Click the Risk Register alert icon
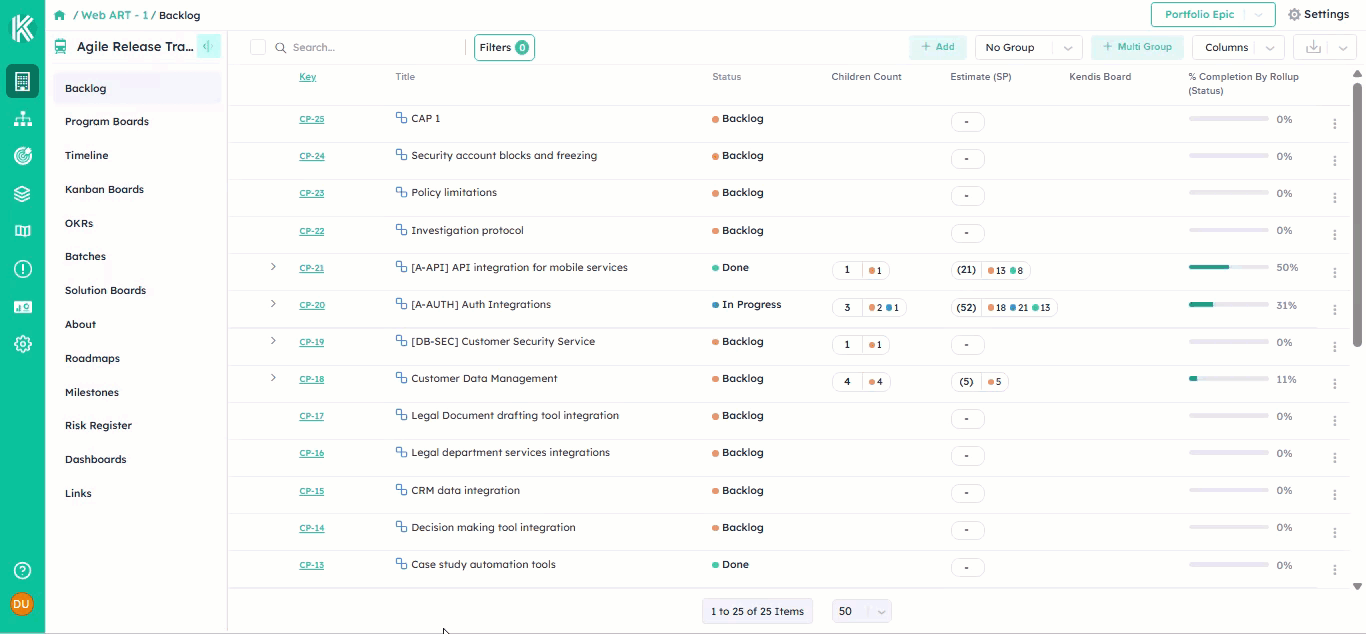This screenshot has height=634, width=1366. click(x=22, y=267)
